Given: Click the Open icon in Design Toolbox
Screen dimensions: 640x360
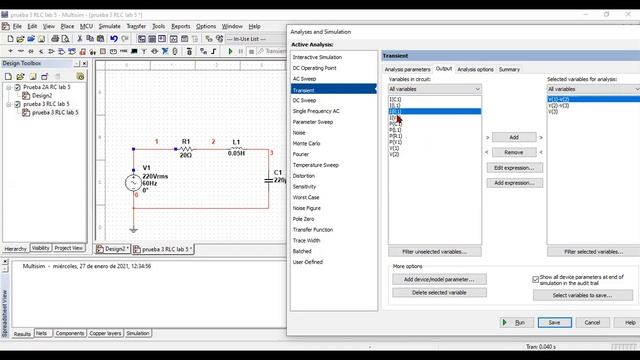Looking at the screenshot, I should pos(20,76).
